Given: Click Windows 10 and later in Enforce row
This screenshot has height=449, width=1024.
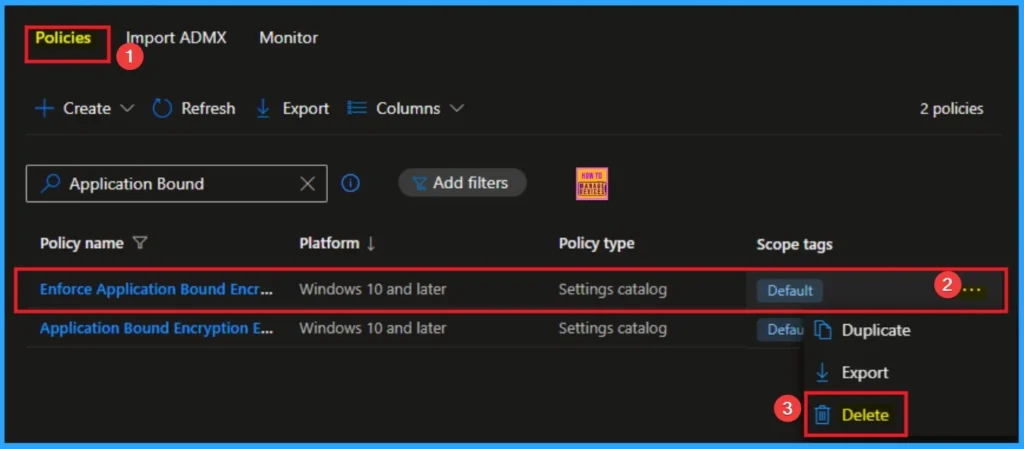Looking at the screenshot, I should pyautogui.click(x=372, y=288).
